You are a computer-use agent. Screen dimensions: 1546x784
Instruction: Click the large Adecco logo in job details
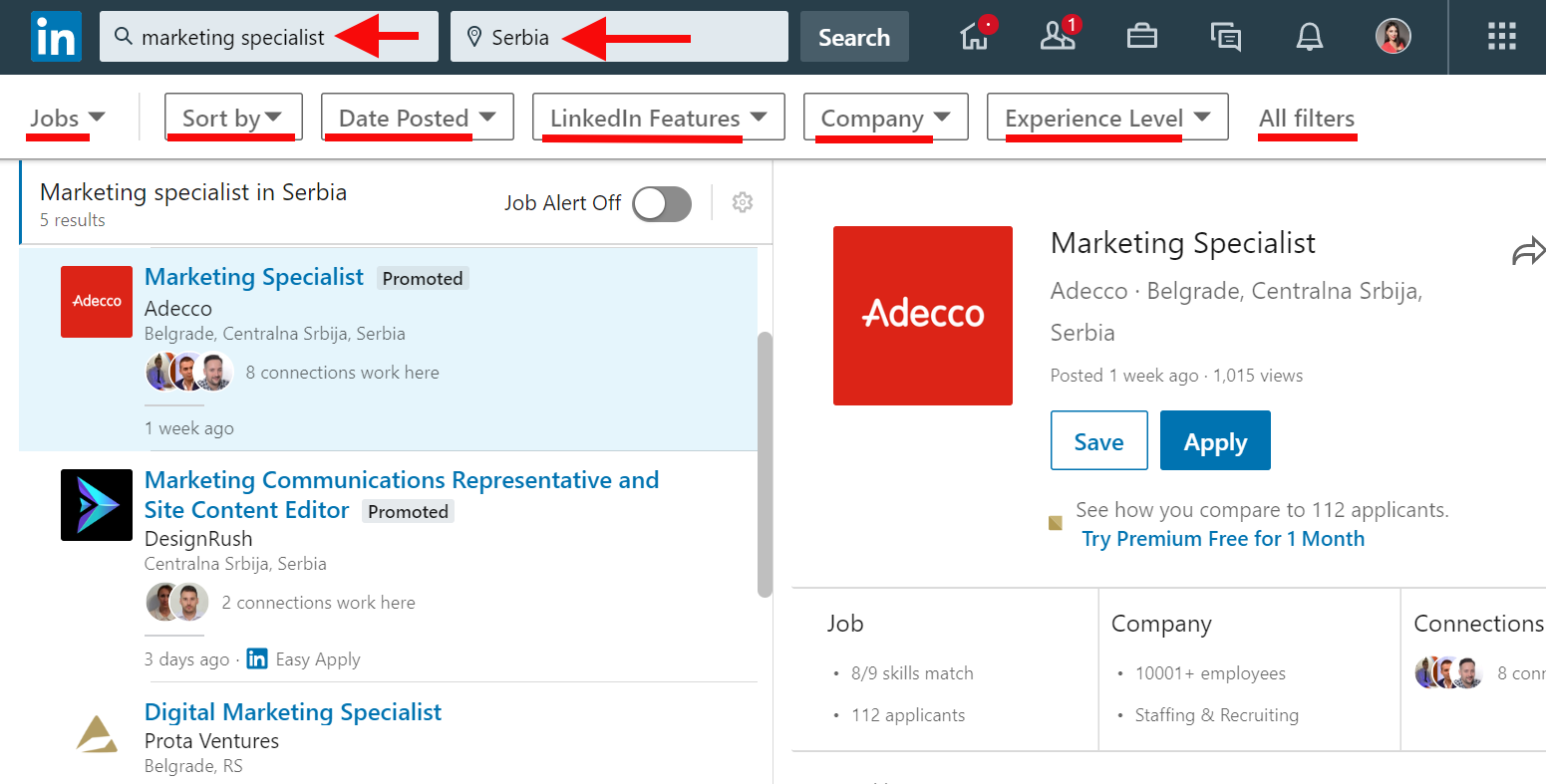pyautogui.click(x=923, y=316)
